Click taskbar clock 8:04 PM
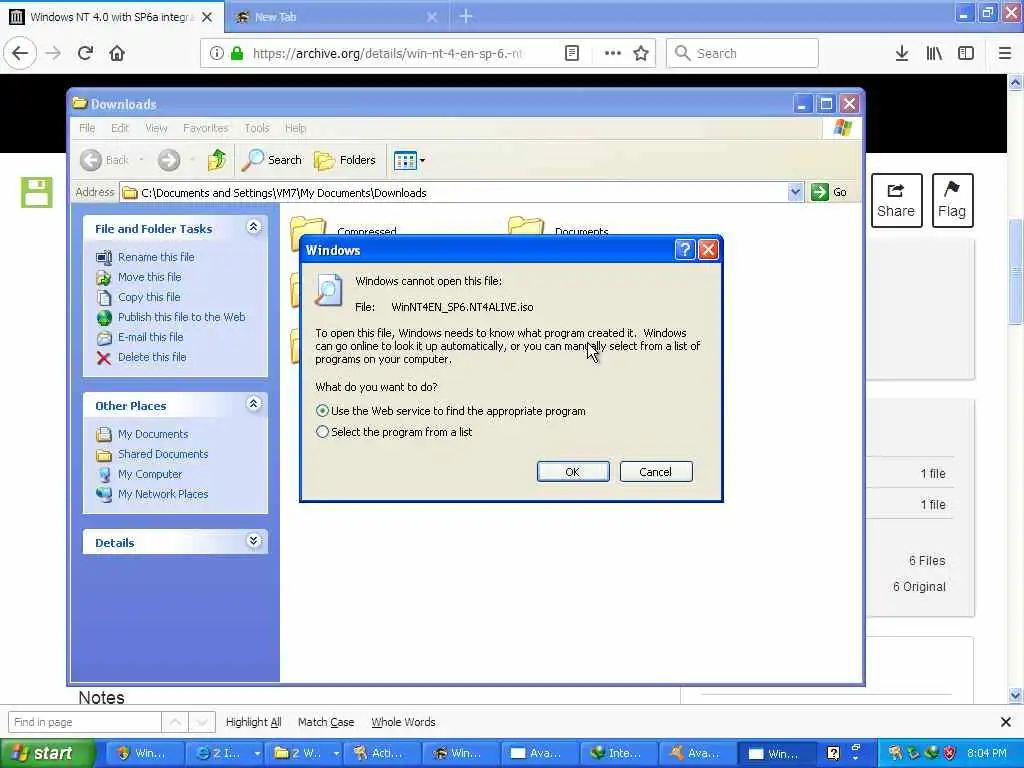Viewport: 1024px width, 768px height. [987, 753]
